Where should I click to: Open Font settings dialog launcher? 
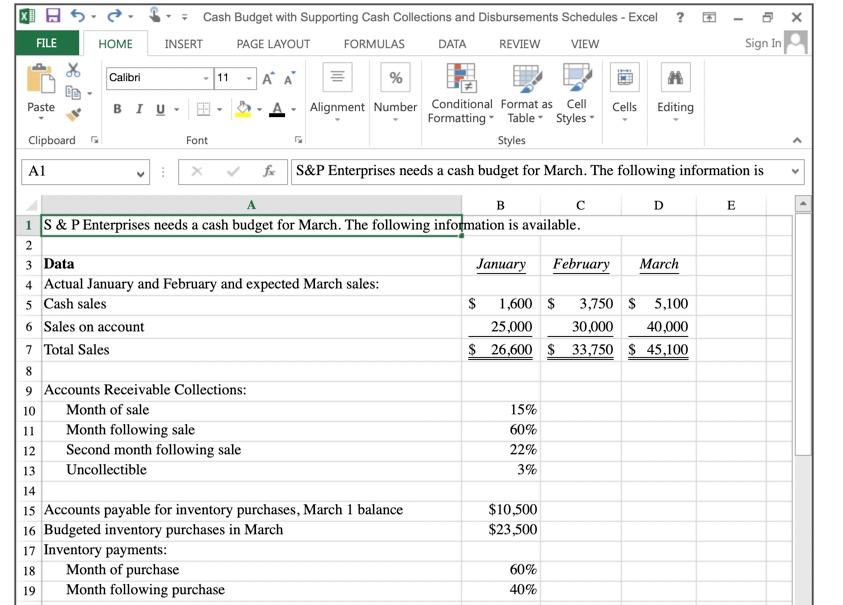[x=298, y=140]
